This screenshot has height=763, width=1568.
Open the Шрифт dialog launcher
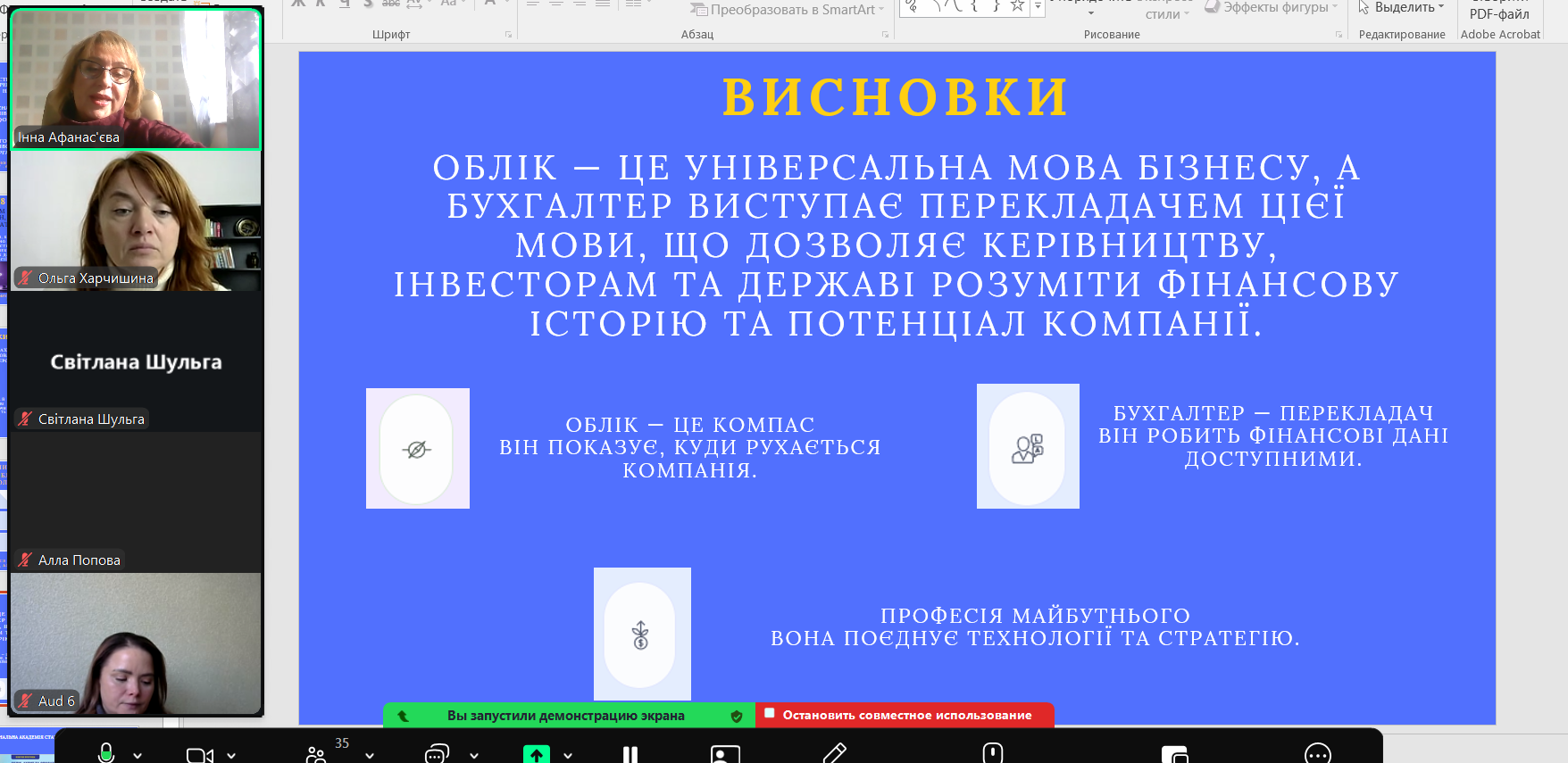tap(509, 35)
